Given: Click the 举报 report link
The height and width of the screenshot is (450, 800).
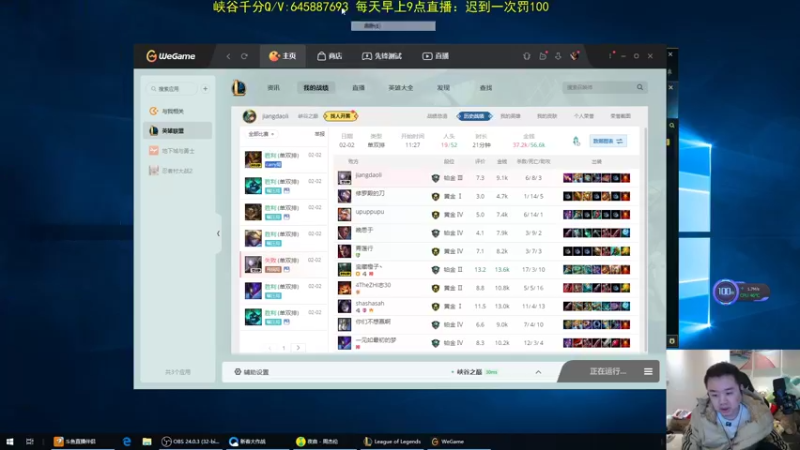Looking at the screenshot, I should [x=319, y=134].
